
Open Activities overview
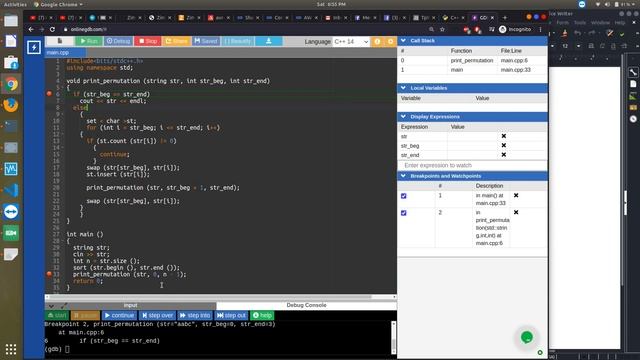[x=15, y=4]
